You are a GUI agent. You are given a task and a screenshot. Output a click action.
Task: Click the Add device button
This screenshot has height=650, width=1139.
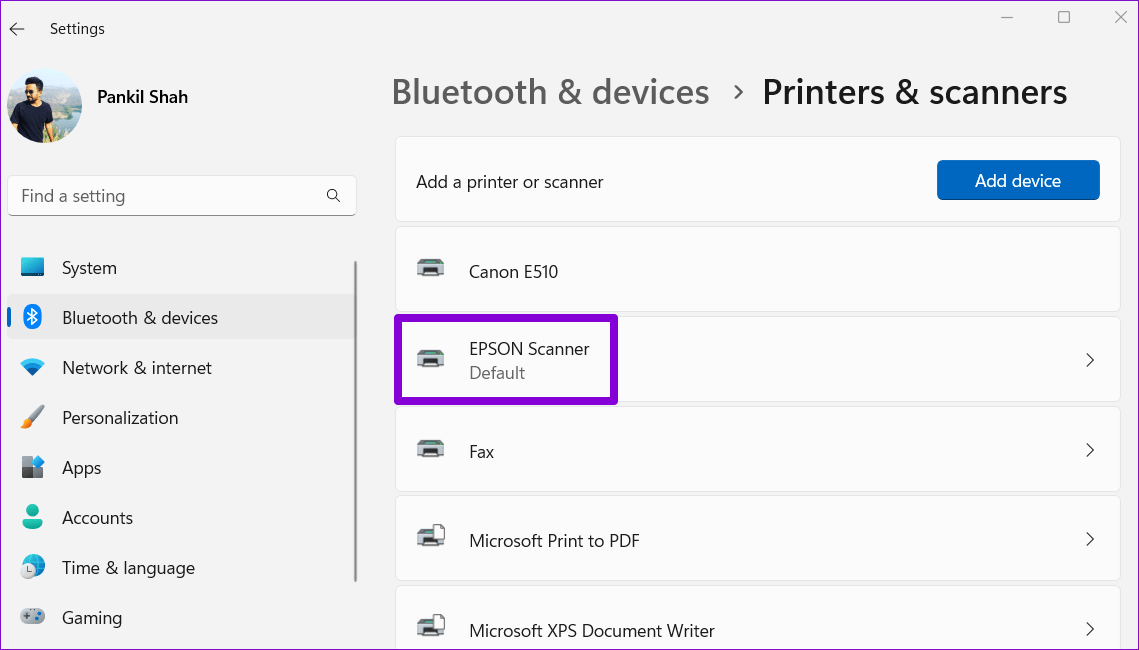coord(1018,180)
